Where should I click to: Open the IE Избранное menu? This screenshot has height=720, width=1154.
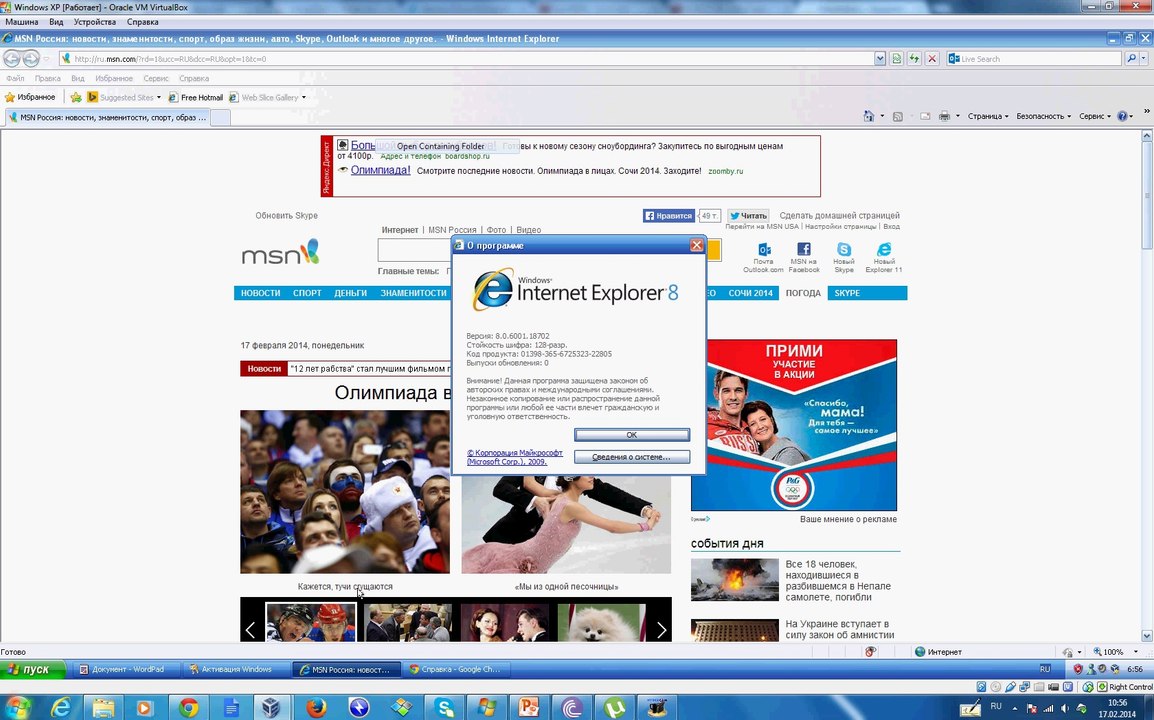114,78
